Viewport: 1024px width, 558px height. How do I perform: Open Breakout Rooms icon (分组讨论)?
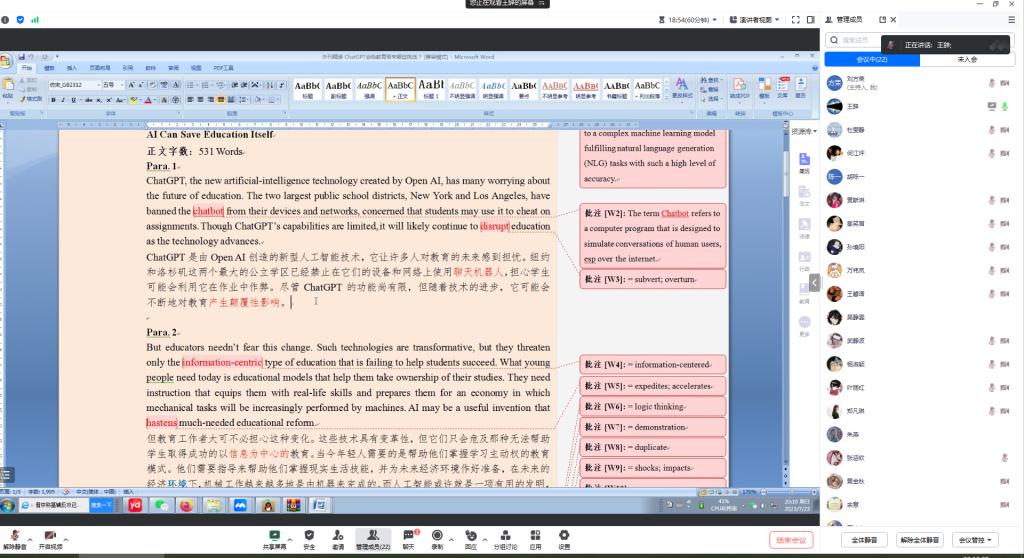pyautogui.click(x=506, y=536)
